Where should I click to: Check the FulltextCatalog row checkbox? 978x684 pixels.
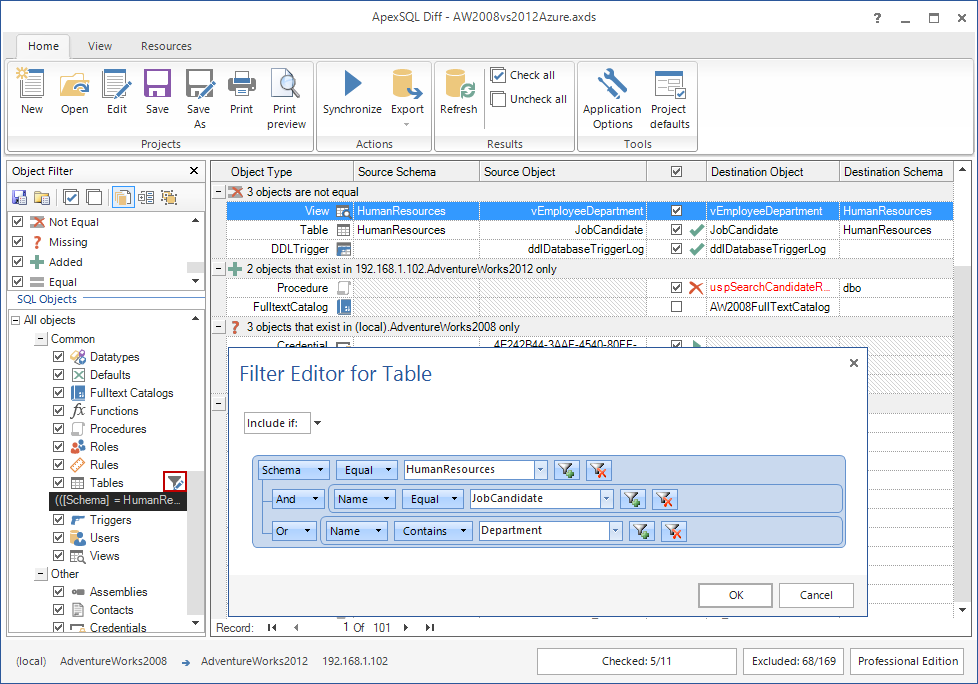point(676,307)
